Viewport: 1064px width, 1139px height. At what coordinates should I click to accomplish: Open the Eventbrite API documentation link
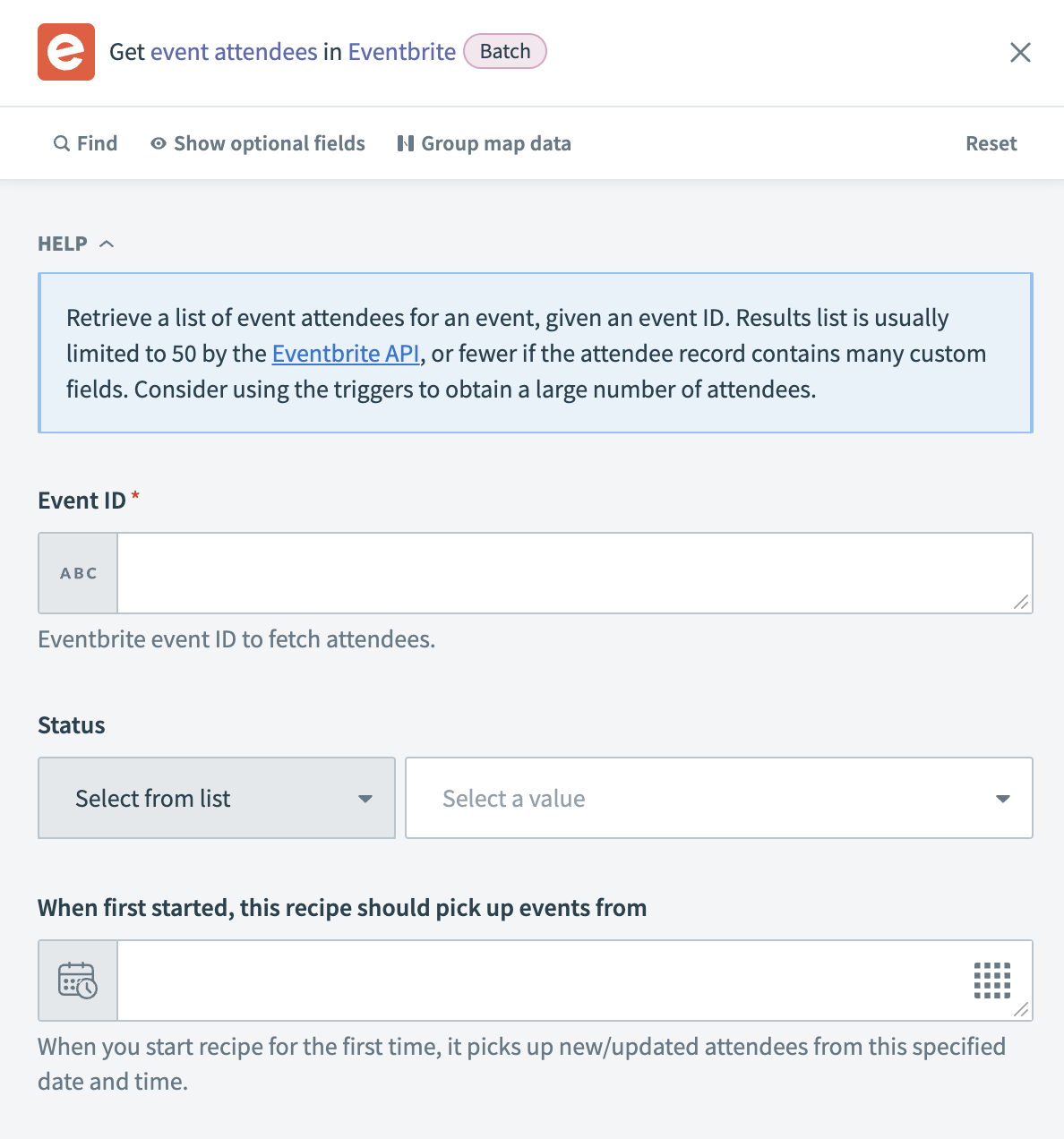[x=346, y=353]
